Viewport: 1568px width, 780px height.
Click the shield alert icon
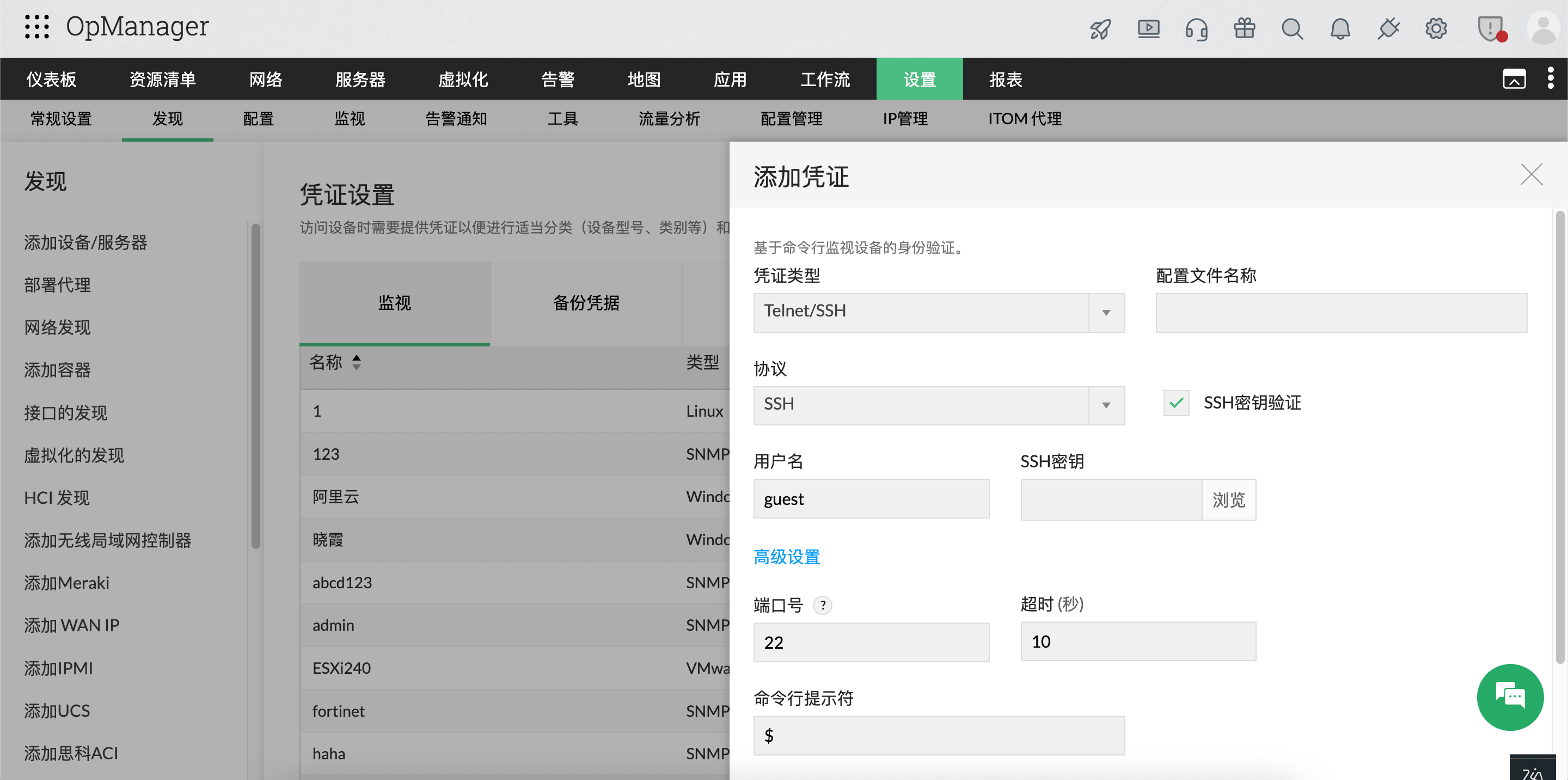point(1491,29)
